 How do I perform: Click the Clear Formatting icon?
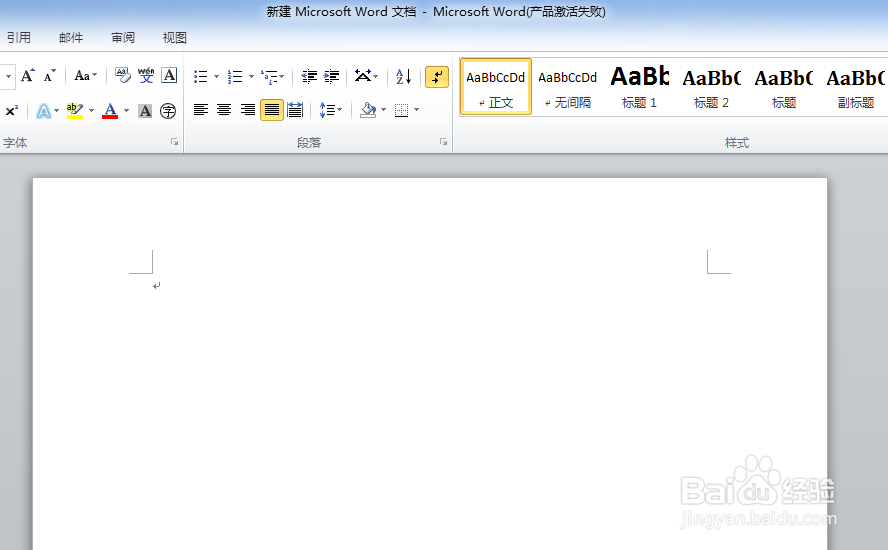tap(122, 76)
